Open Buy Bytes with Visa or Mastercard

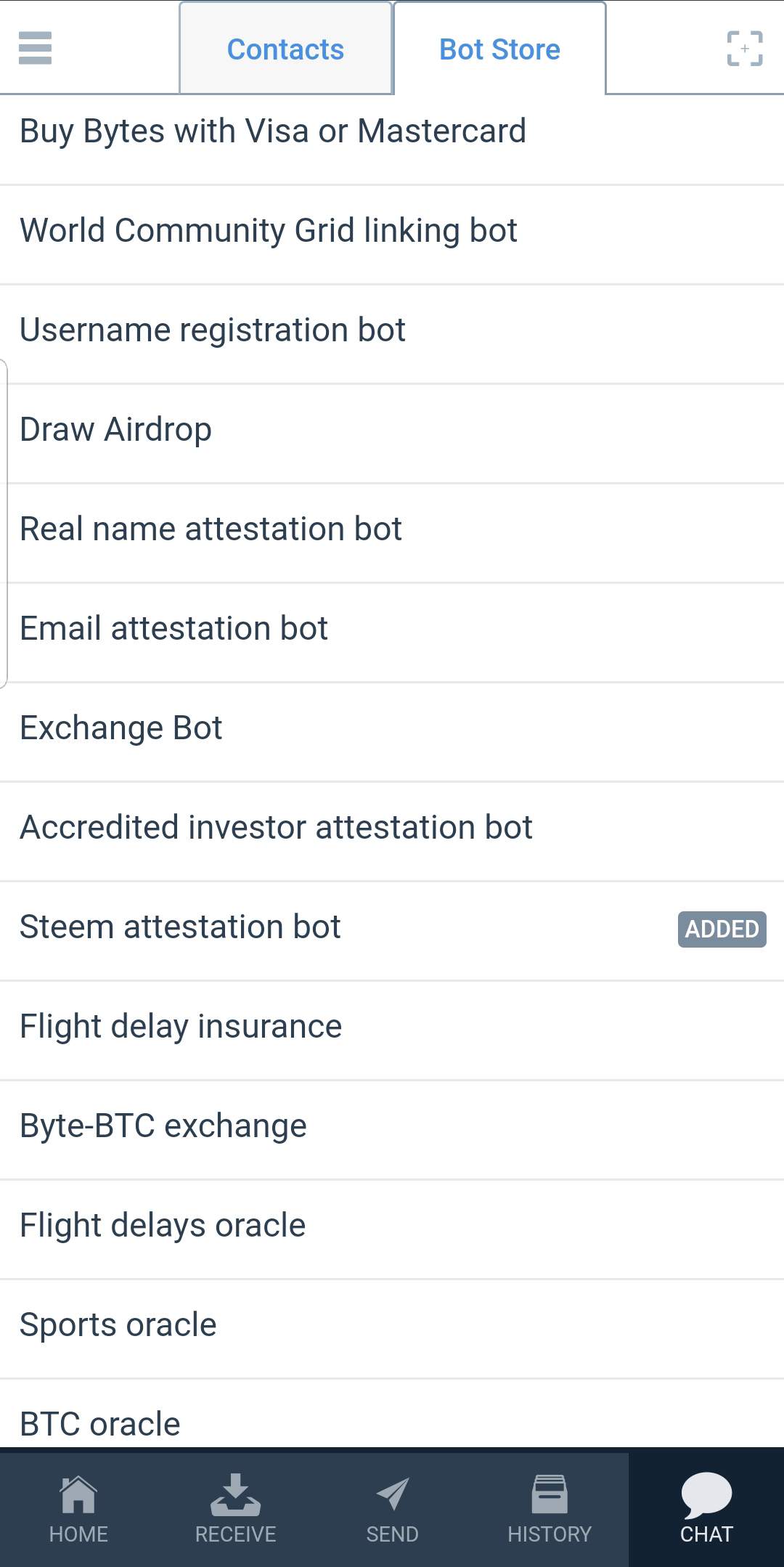click(x=273, y=131)
